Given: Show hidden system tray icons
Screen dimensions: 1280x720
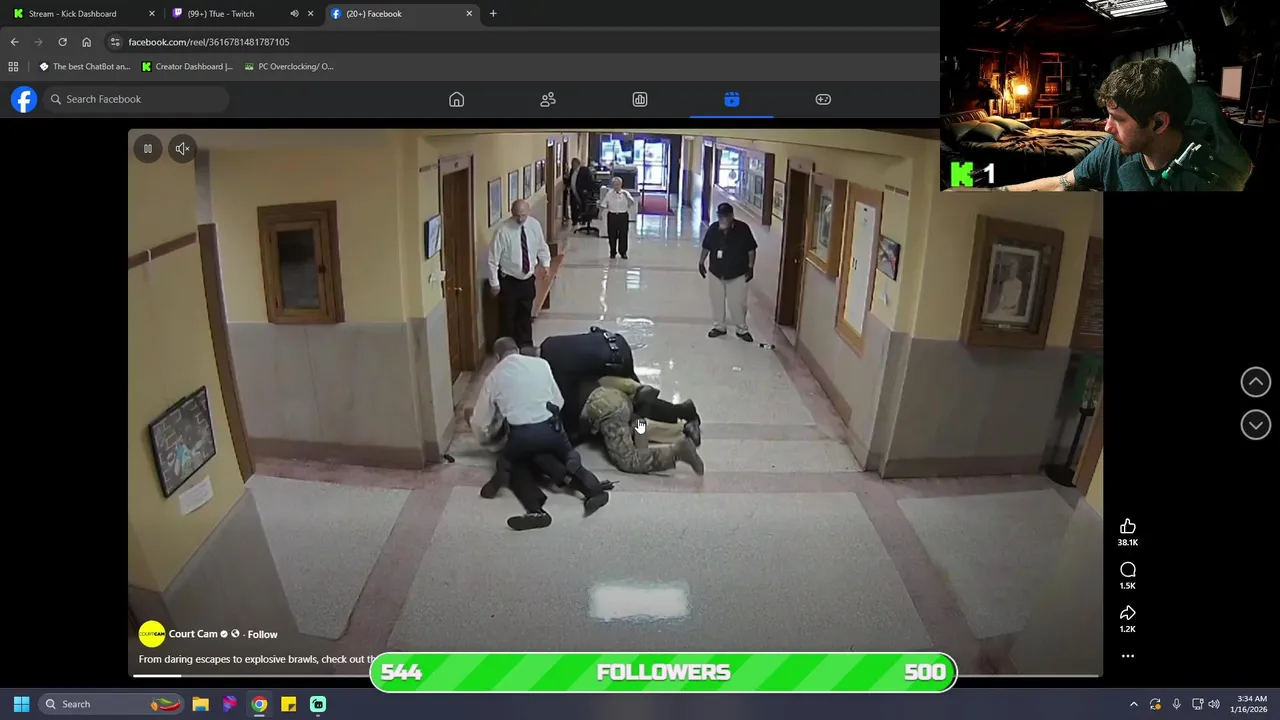Looking at the screenshot, I should coord(1133,704).
